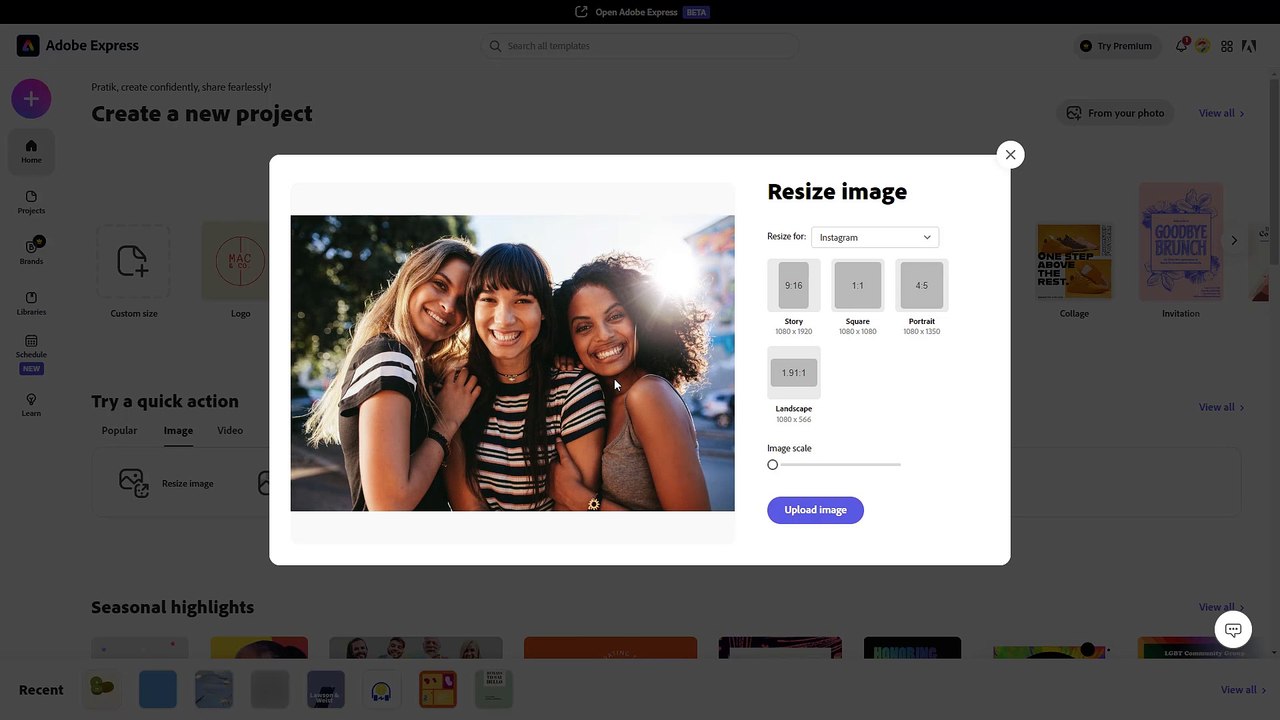This screenshot has width=1280, height=720.
Task: Choose the Invitation project tile
Action: coord(1180,251)
